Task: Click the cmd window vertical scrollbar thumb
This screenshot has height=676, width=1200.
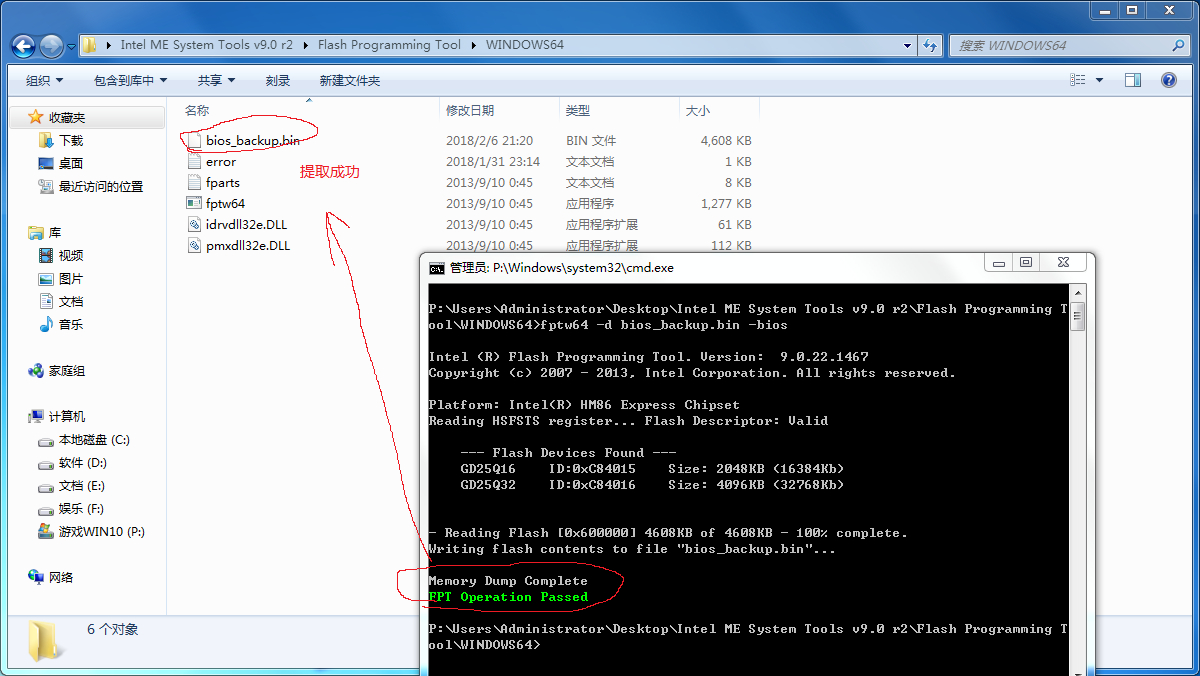Action: [x=1077, y=319]
